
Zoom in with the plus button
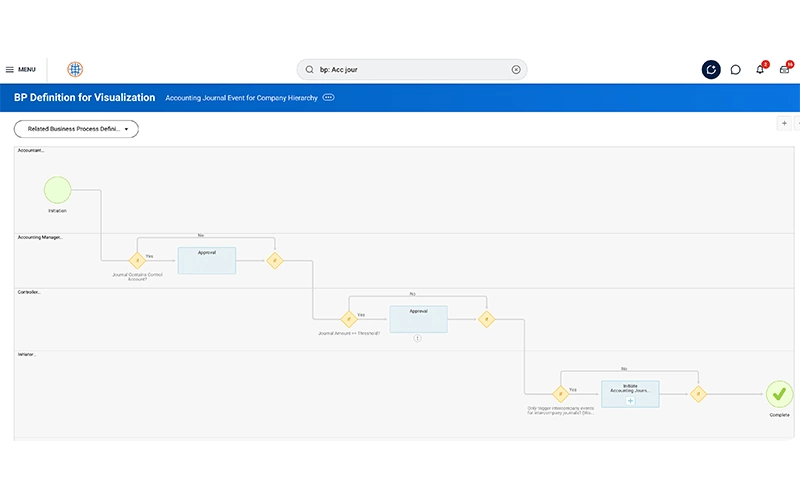click(x=784, y=123)
